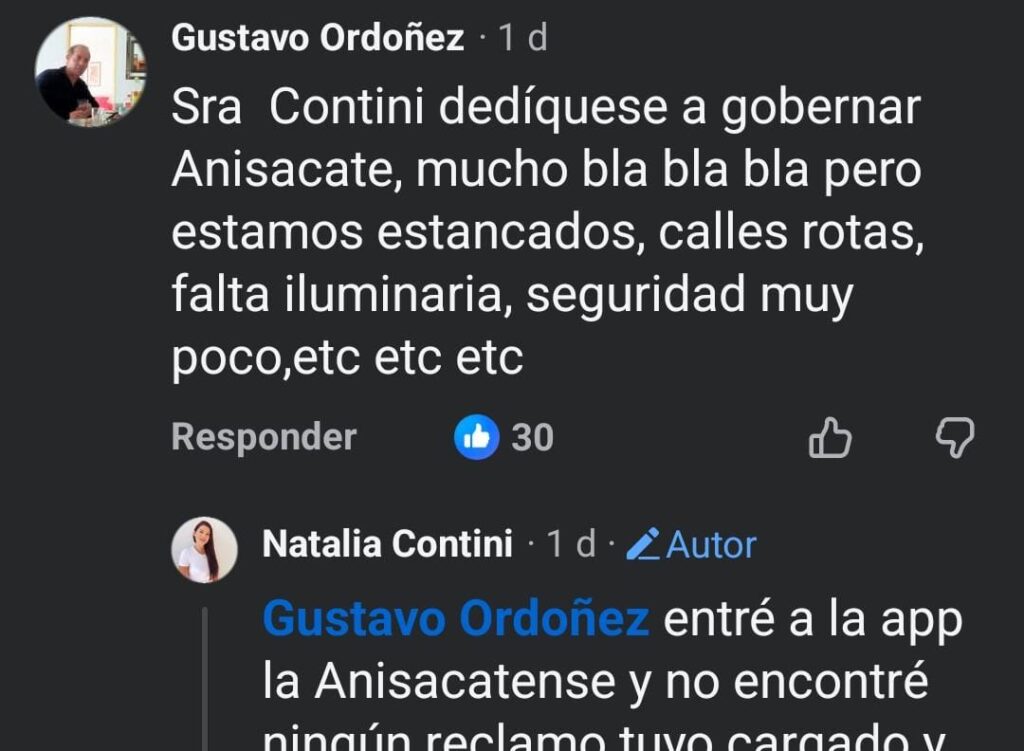Open the blue like reaction icon
Screen dimensions: 1024x751
[x=476, y=438]
